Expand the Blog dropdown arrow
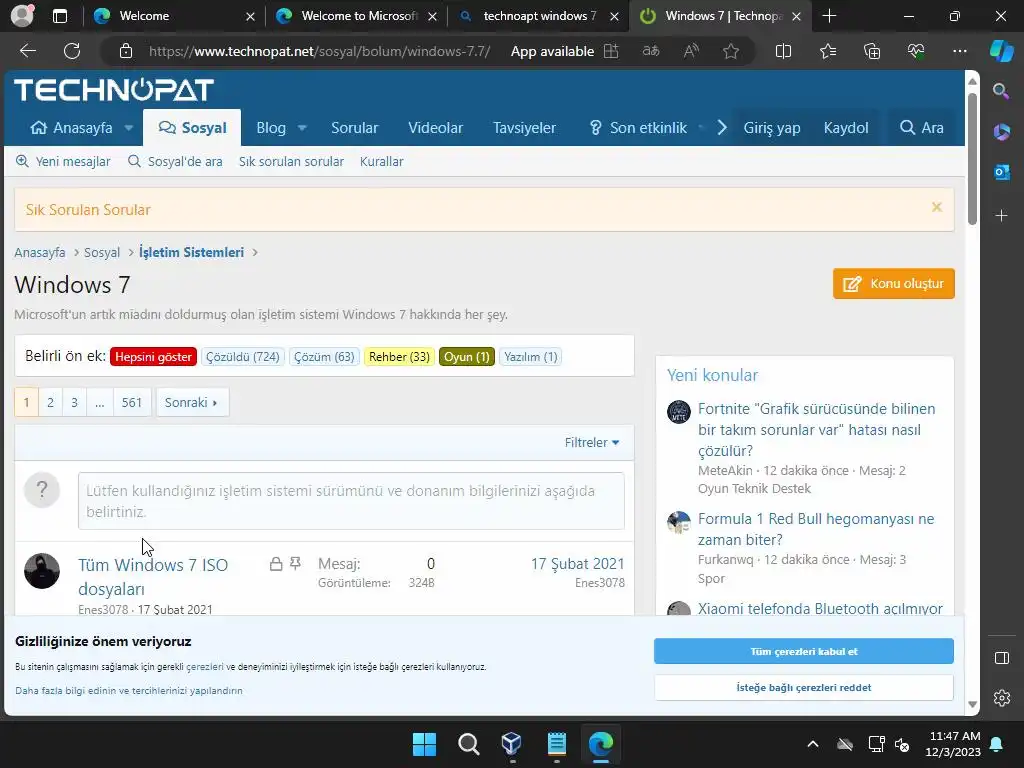Screen dimensions: 1024x768 pos(302,128)
